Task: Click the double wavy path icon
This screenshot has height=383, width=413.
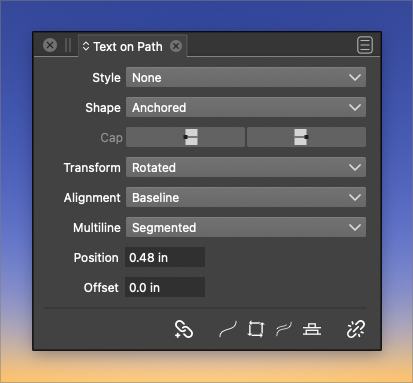Action: tap(284, 329)
